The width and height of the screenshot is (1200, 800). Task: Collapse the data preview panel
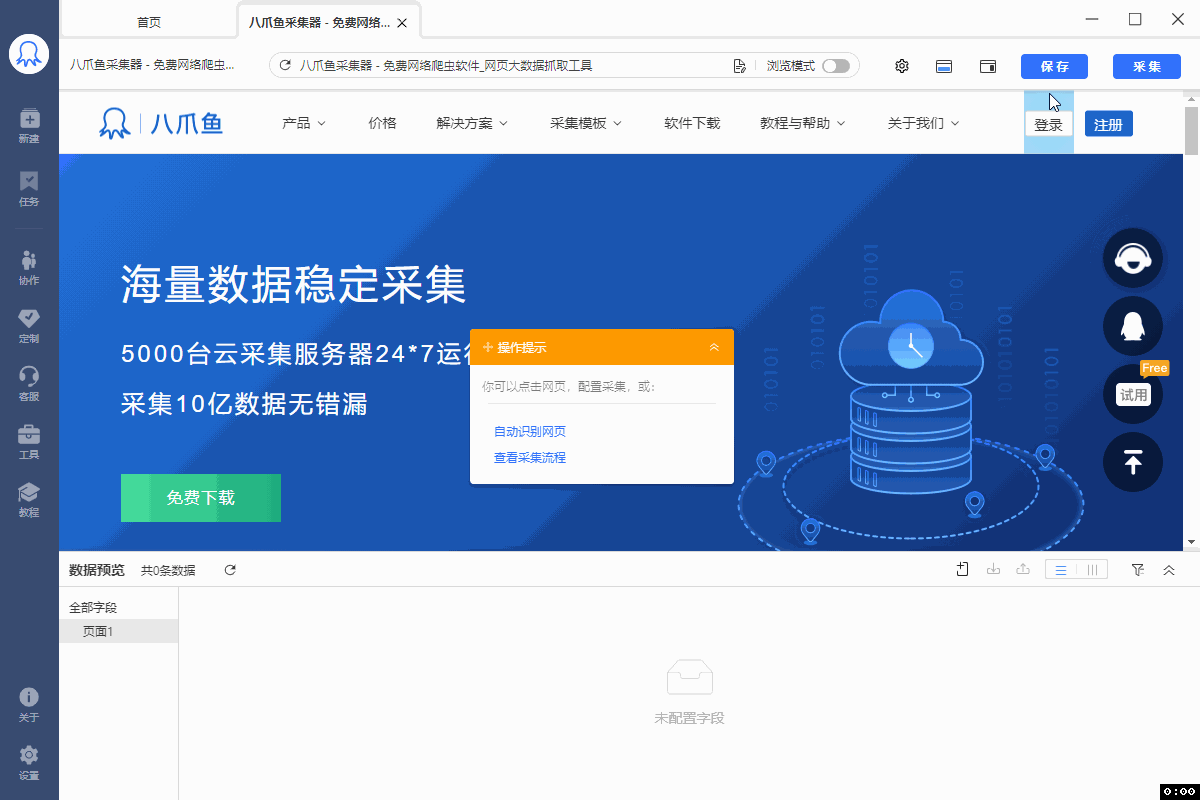tap(1169, 569)
